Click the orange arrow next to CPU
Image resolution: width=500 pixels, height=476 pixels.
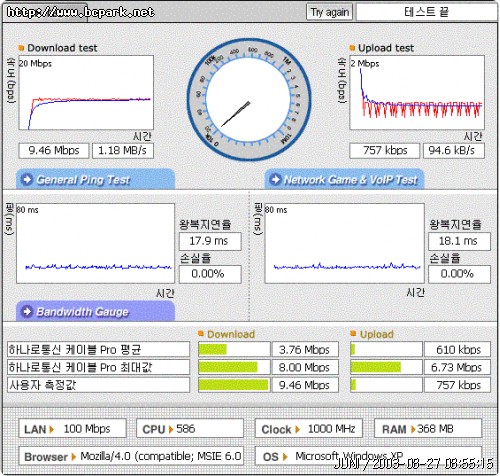pyautogui.click(x=171, y=429)
